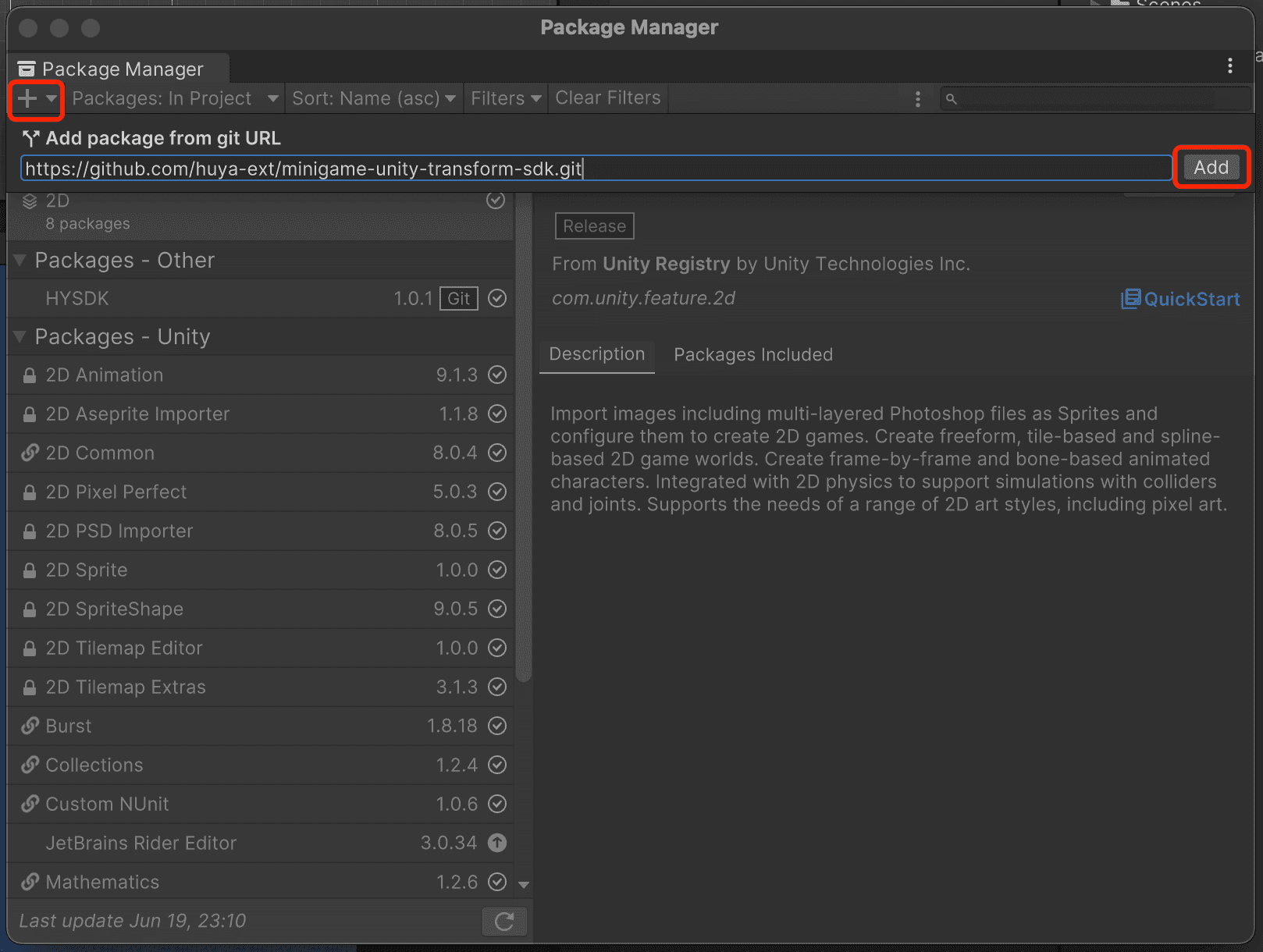Click the Git tag on HYSDK
The height and width of the screenshot is (952, 1263).
pos(459,298)
